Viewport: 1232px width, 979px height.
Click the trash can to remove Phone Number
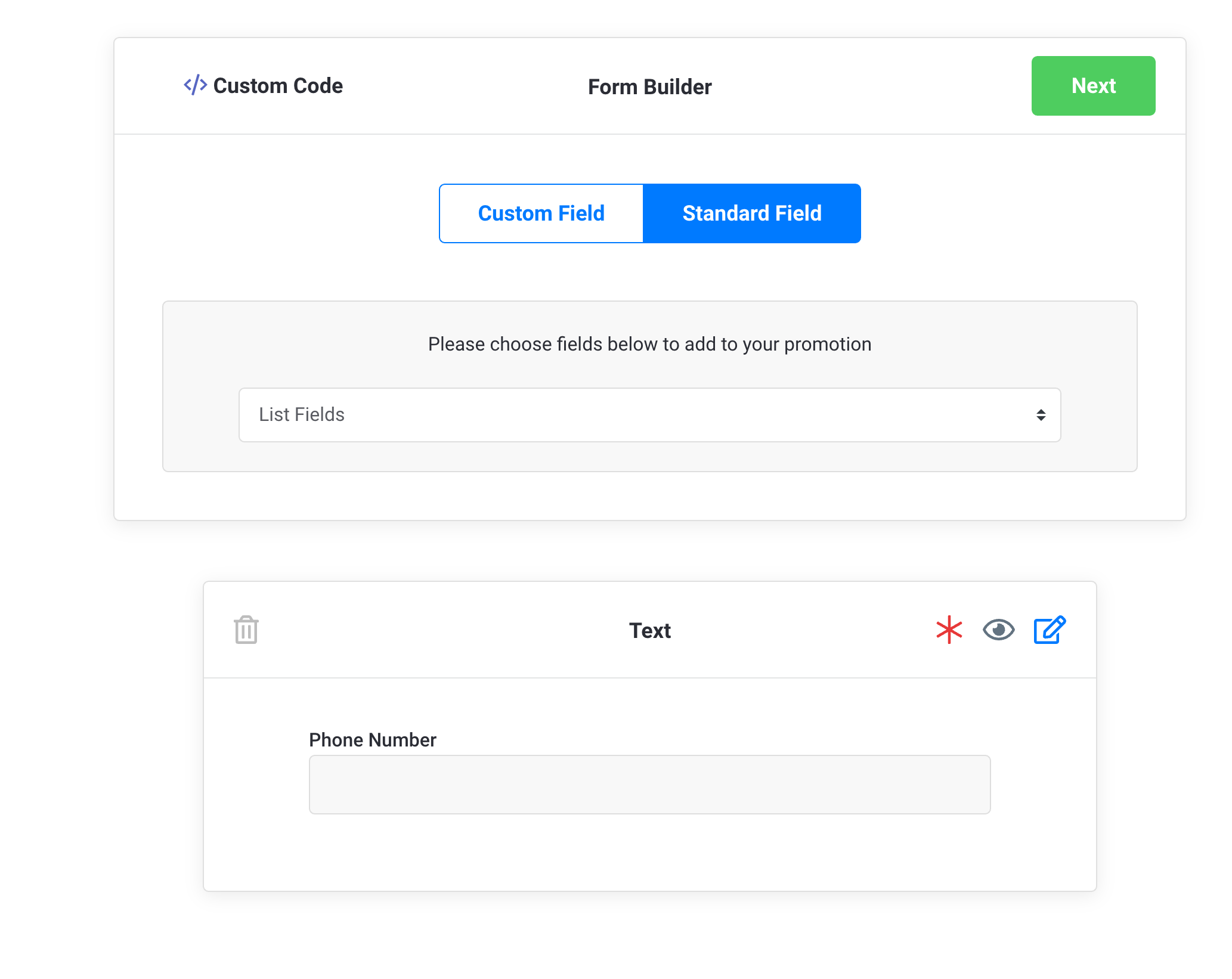[245, 630]
